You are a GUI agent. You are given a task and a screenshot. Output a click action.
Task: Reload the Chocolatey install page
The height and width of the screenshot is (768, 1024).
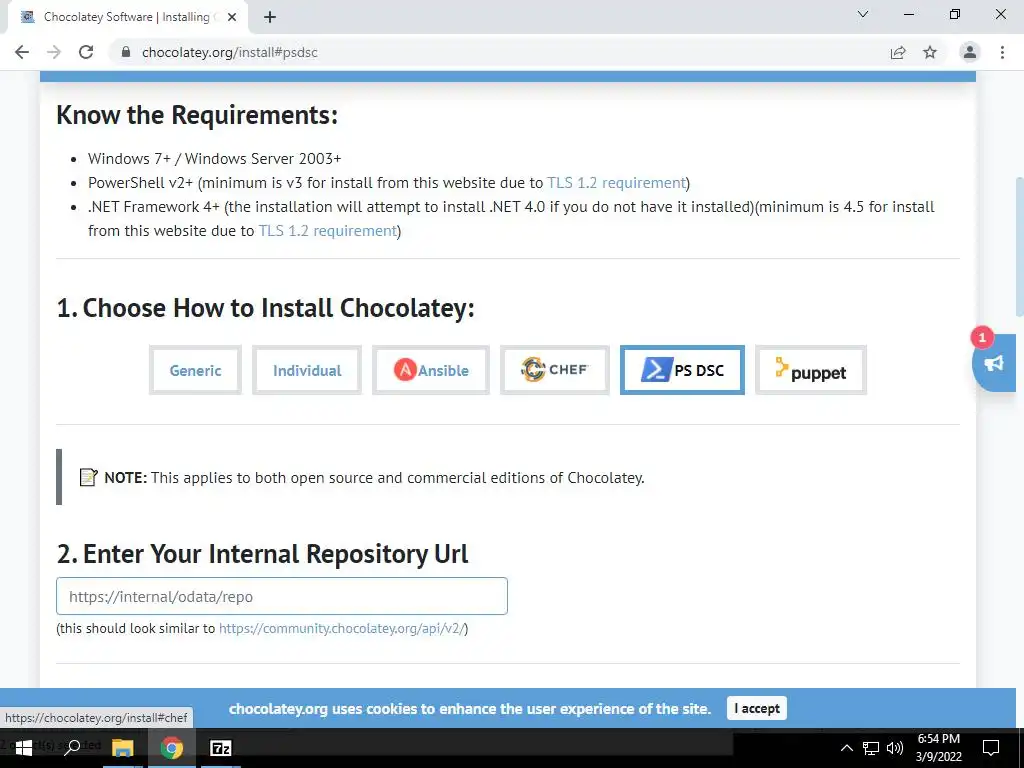pyautogui.click(x=86, y=52)
